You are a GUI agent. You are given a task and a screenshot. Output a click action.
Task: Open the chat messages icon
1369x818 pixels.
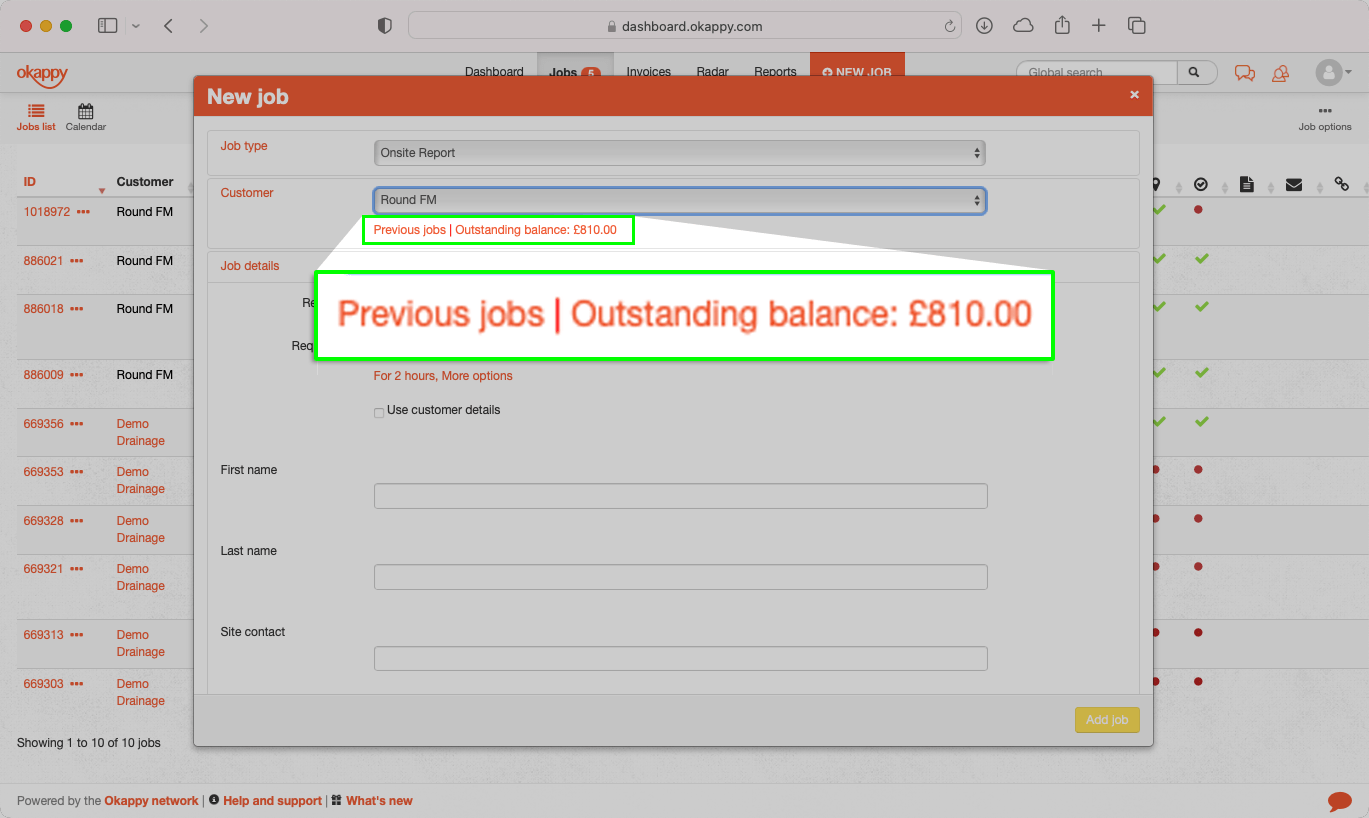coord(1243,73)
